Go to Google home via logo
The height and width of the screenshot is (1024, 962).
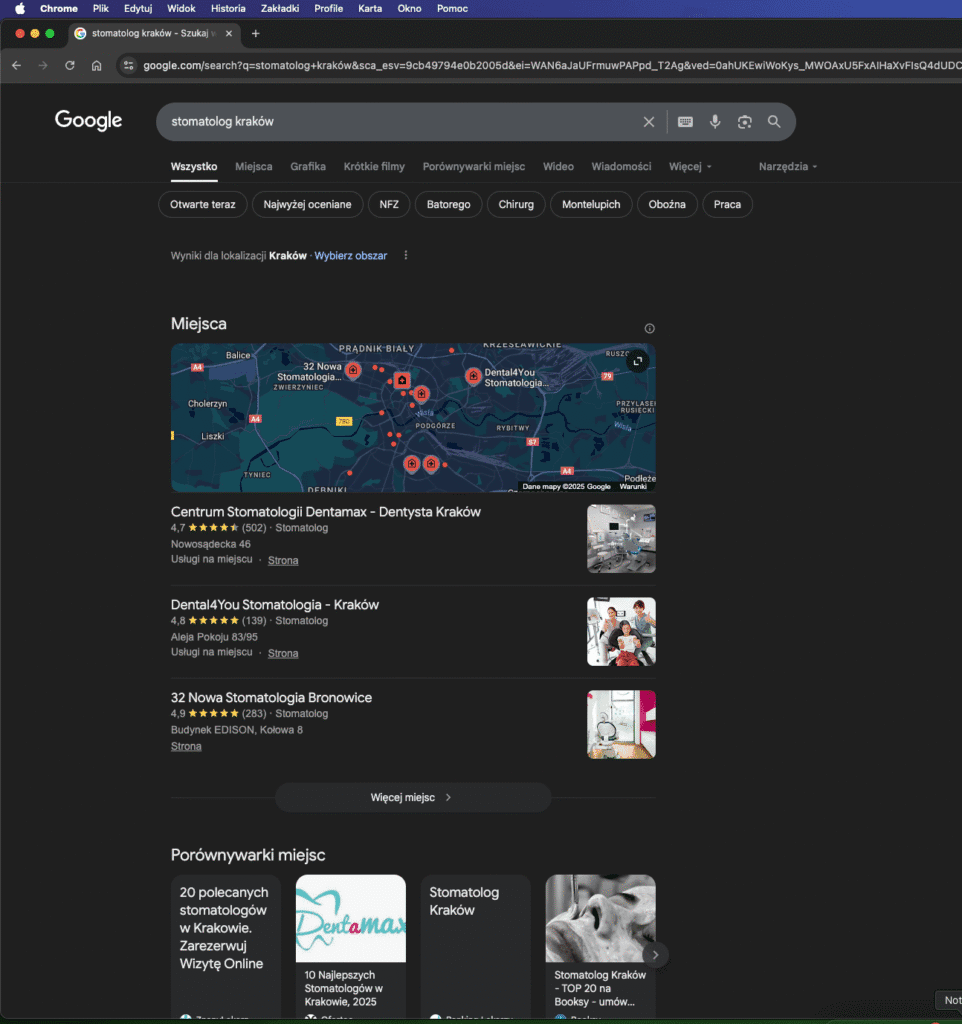point(88,121)
